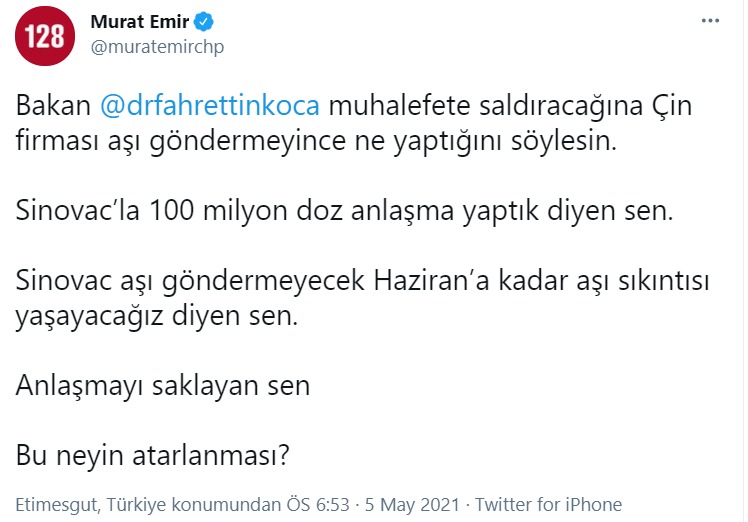This screenshot has height=522, width=748.
Task: Click the red 128 profile avatar
Action: coord(42,36)
